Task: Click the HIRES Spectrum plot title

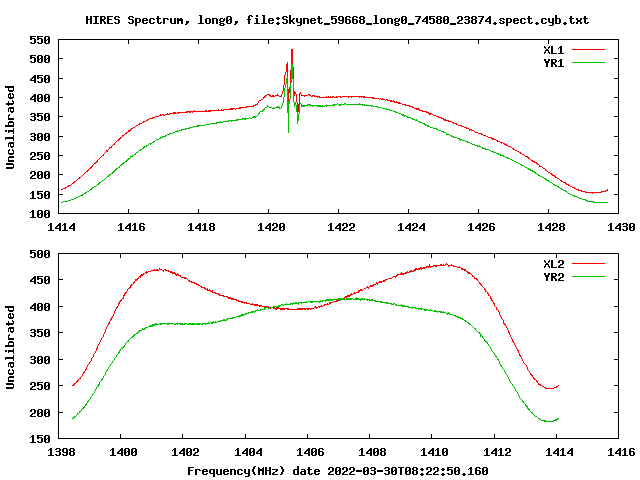Action: tap(337, 20)
